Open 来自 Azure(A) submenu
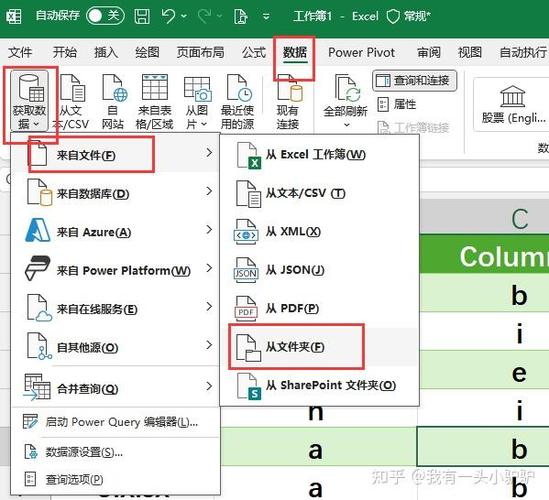This screenshot has height=500, width=549. coord(116,231)
